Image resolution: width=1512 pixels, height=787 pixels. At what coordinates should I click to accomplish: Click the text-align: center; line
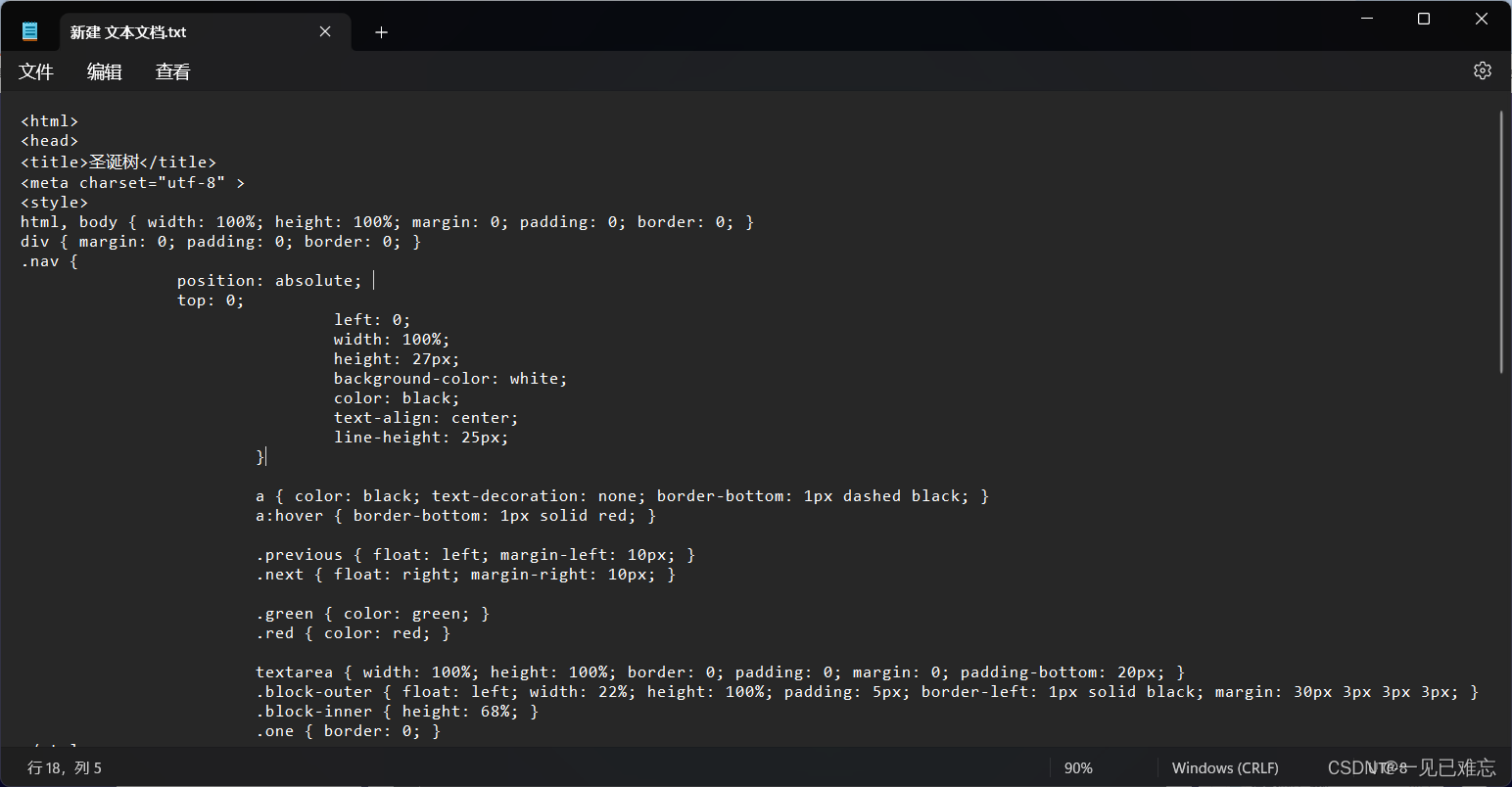[426, 418]
